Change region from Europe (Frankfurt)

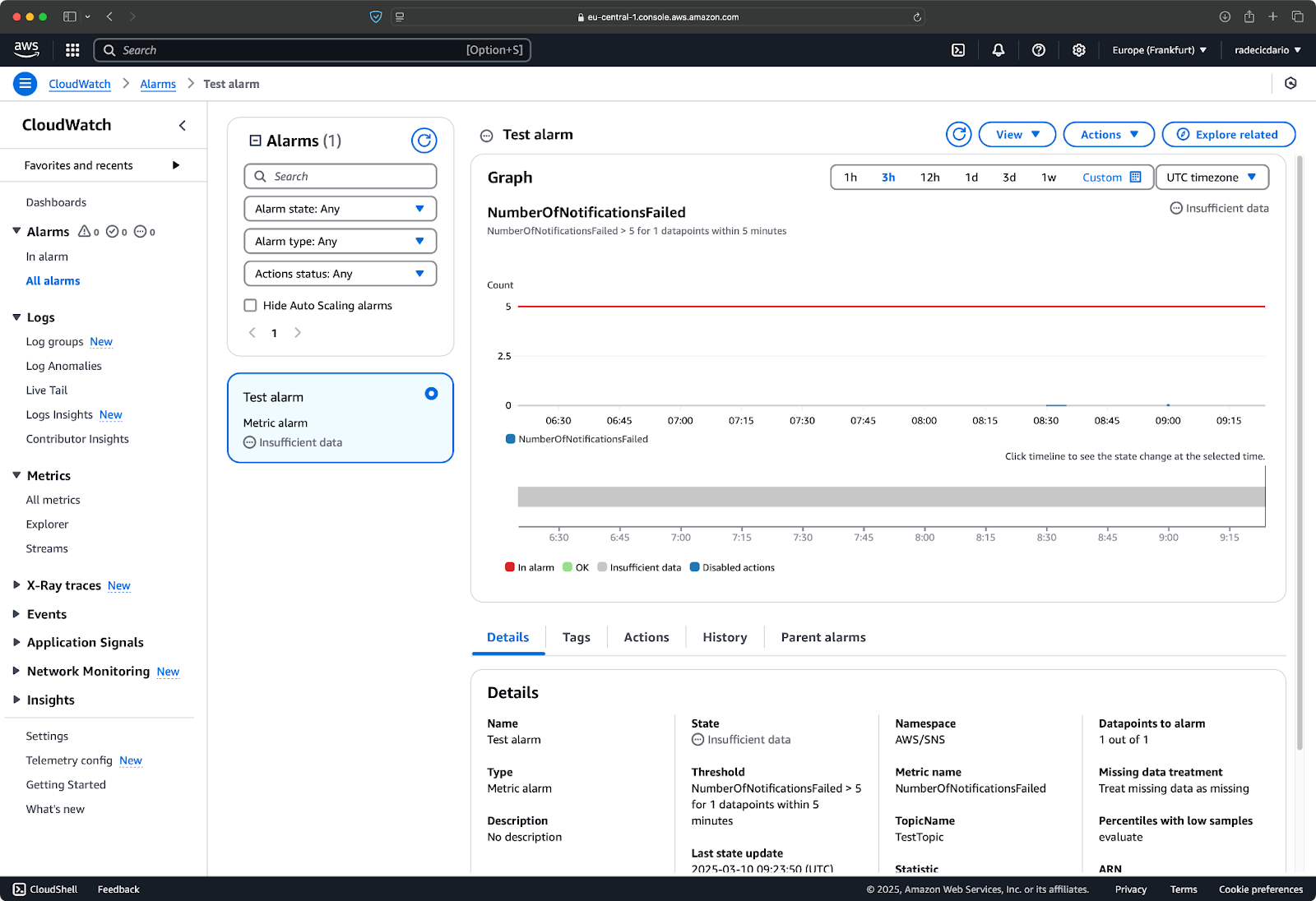coord(1160,50)
